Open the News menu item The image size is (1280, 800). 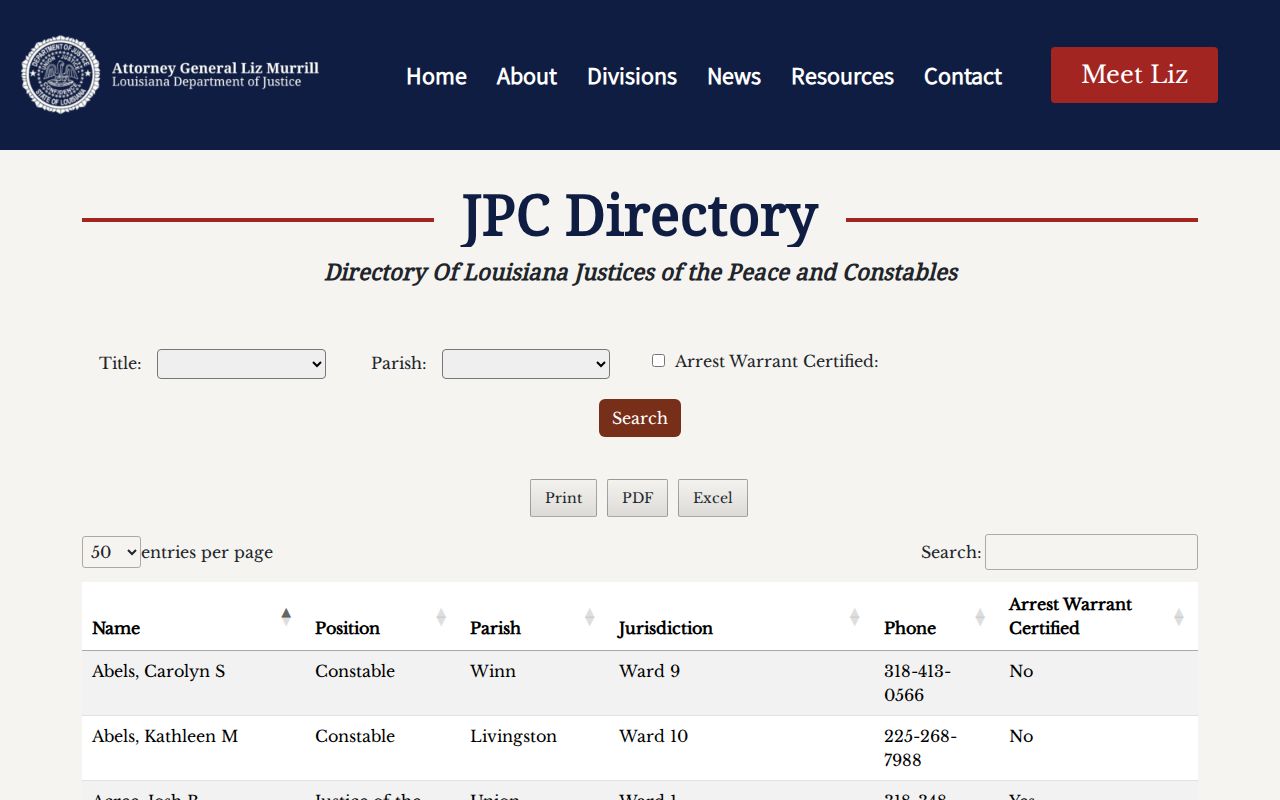pos(734,76)
